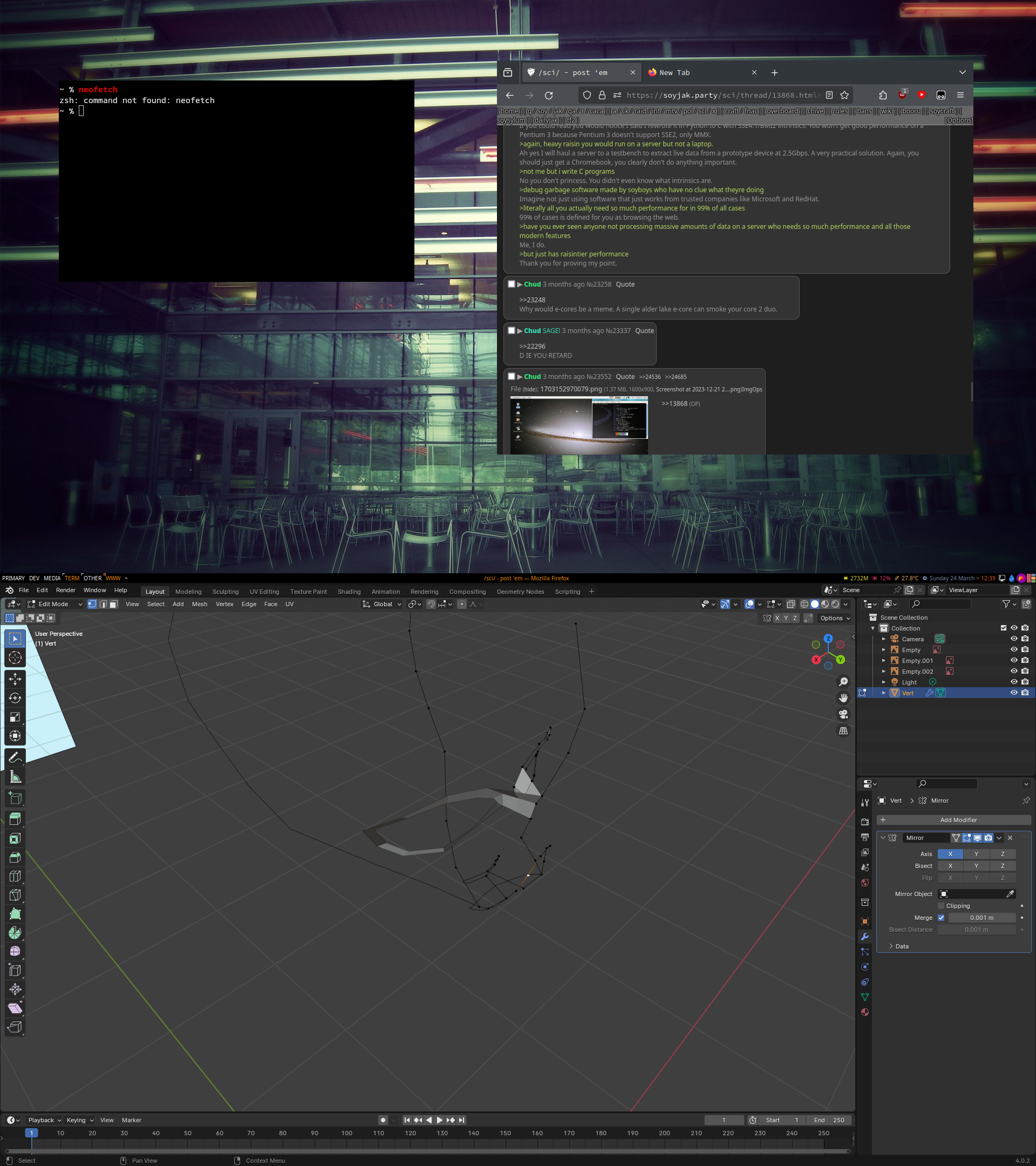Select the Transform tool
1036x1166 pixels.
click(16, 736)
